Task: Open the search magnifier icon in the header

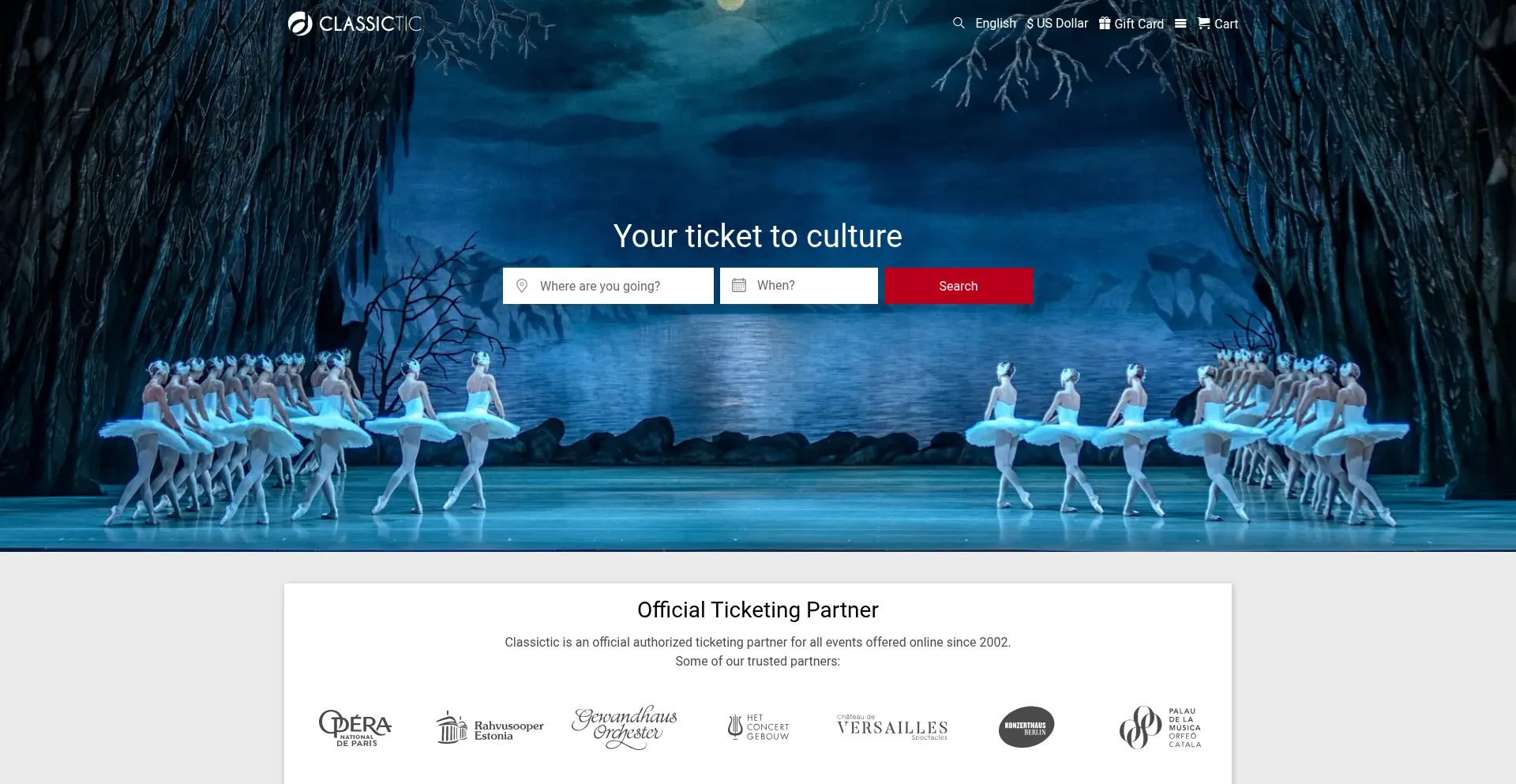Action: coord(959,23)
